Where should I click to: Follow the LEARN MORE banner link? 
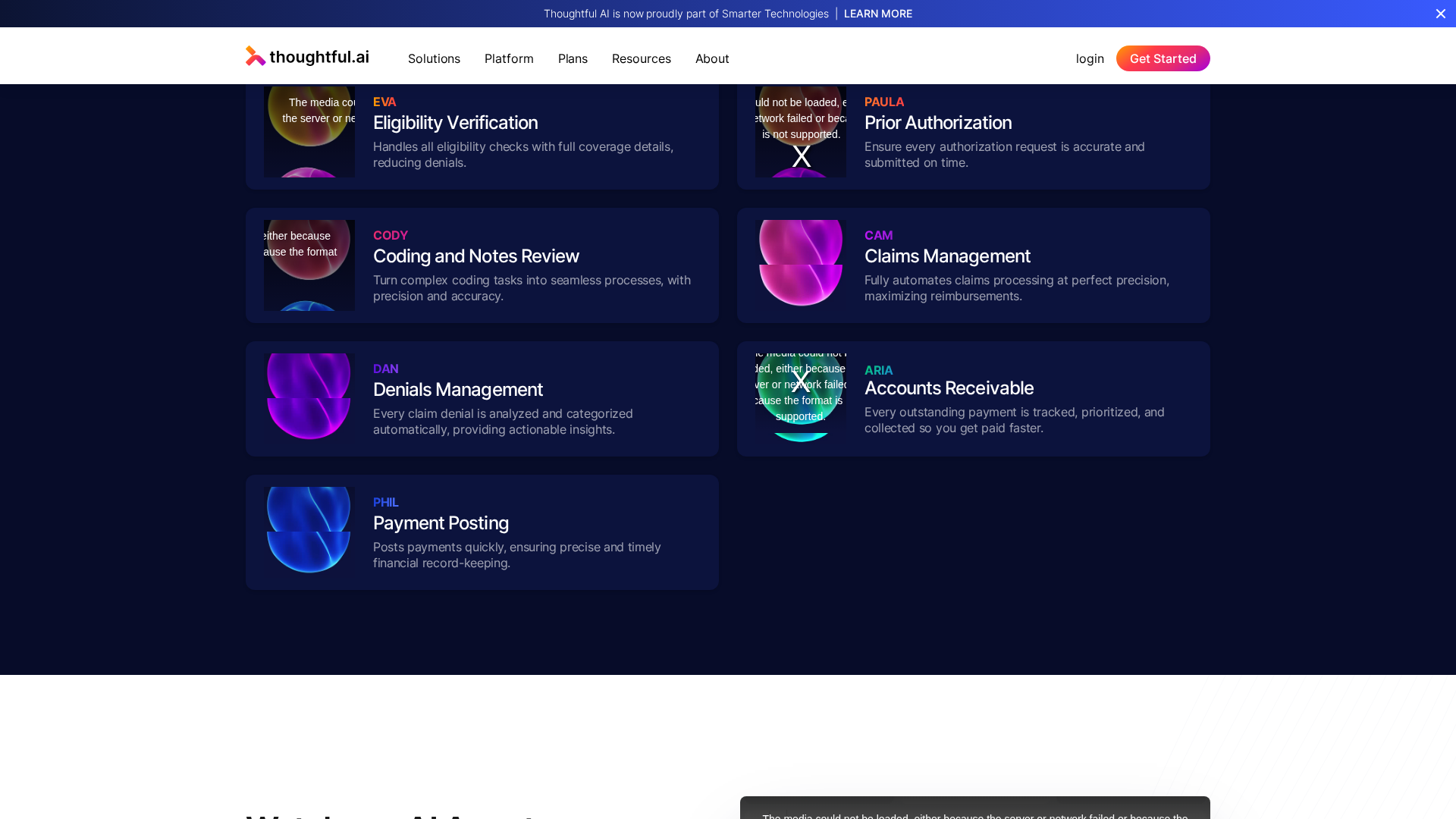(877, 14)
